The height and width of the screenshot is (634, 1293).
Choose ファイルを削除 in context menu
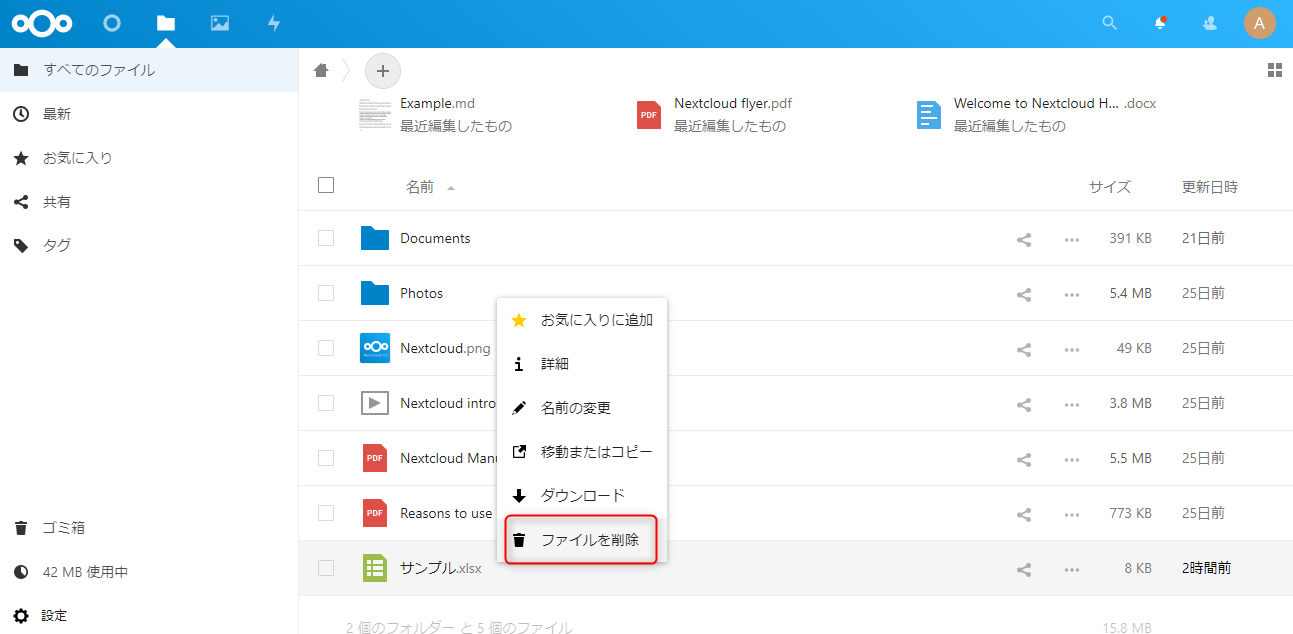[582, 540]
